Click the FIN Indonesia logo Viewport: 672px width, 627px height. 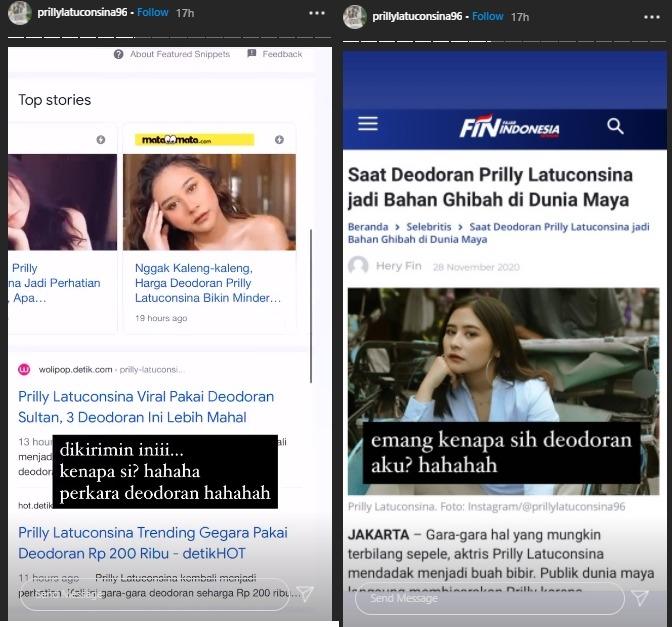pyautogui.click(x=509, y=126)
